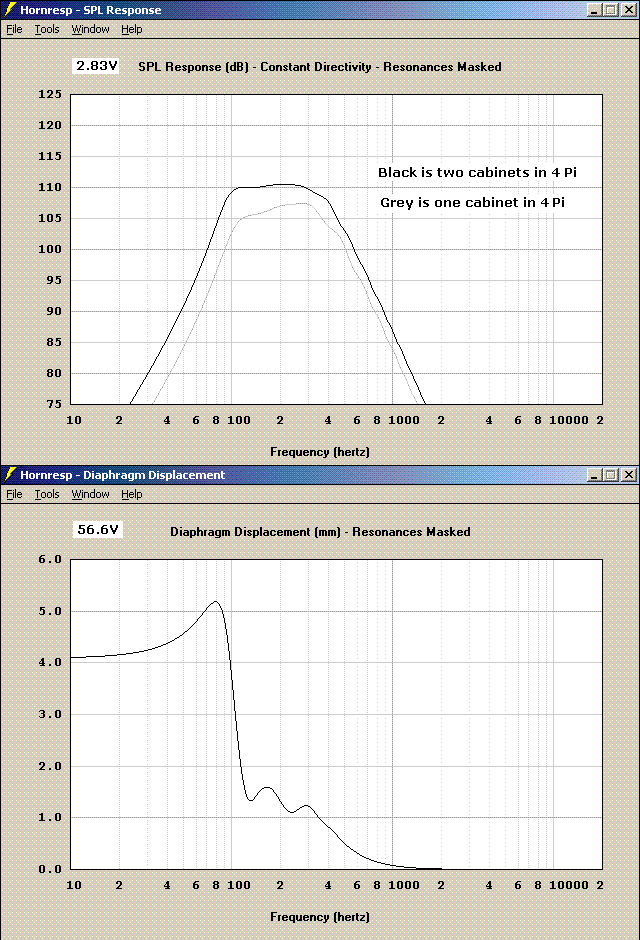Open Window menu in SPL Response window

(x=90, y=29)
